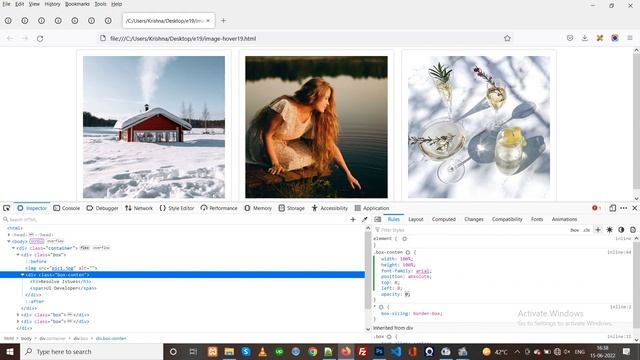Image resolution: width=640 pixels, height=360 pixels.
Task: Click the eyedropper color picker icon
Action: tap(364, 220)
